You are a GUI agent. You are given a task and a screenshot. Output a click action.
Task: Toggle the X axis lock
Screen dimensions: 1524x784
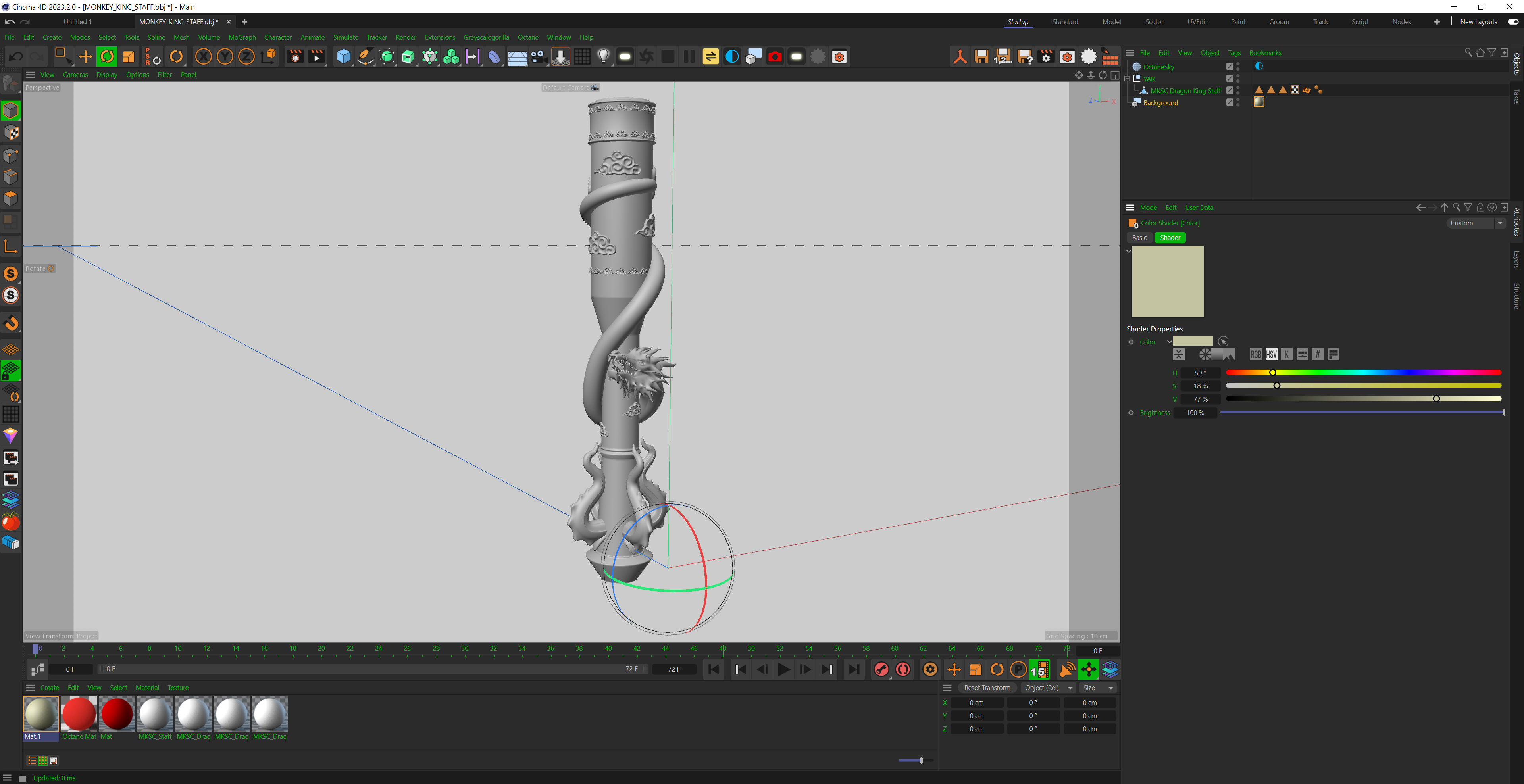tap(203, 57)
